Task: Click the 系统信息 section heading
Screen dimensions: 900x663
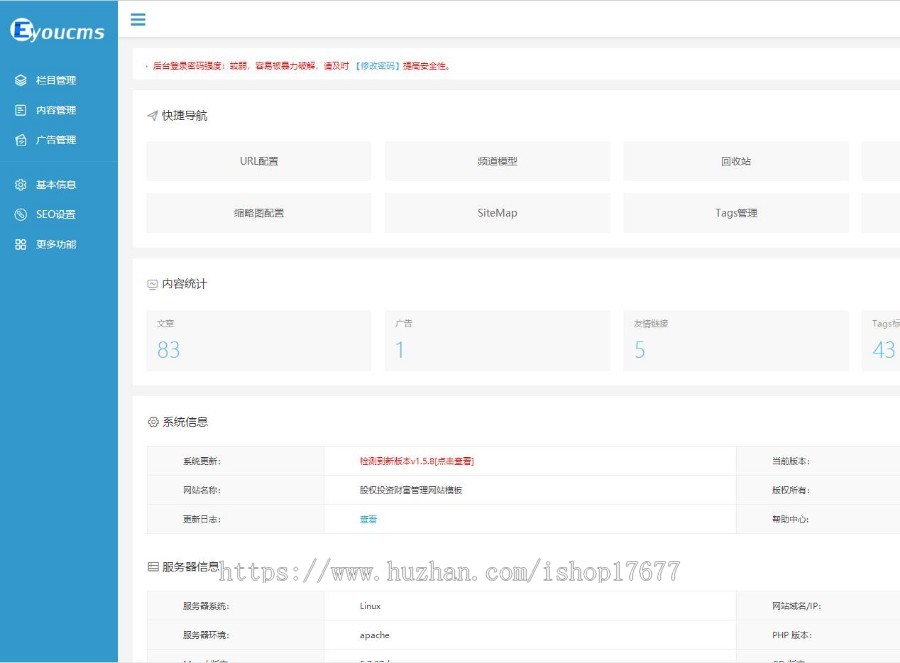Action: [x=185, y=422]
